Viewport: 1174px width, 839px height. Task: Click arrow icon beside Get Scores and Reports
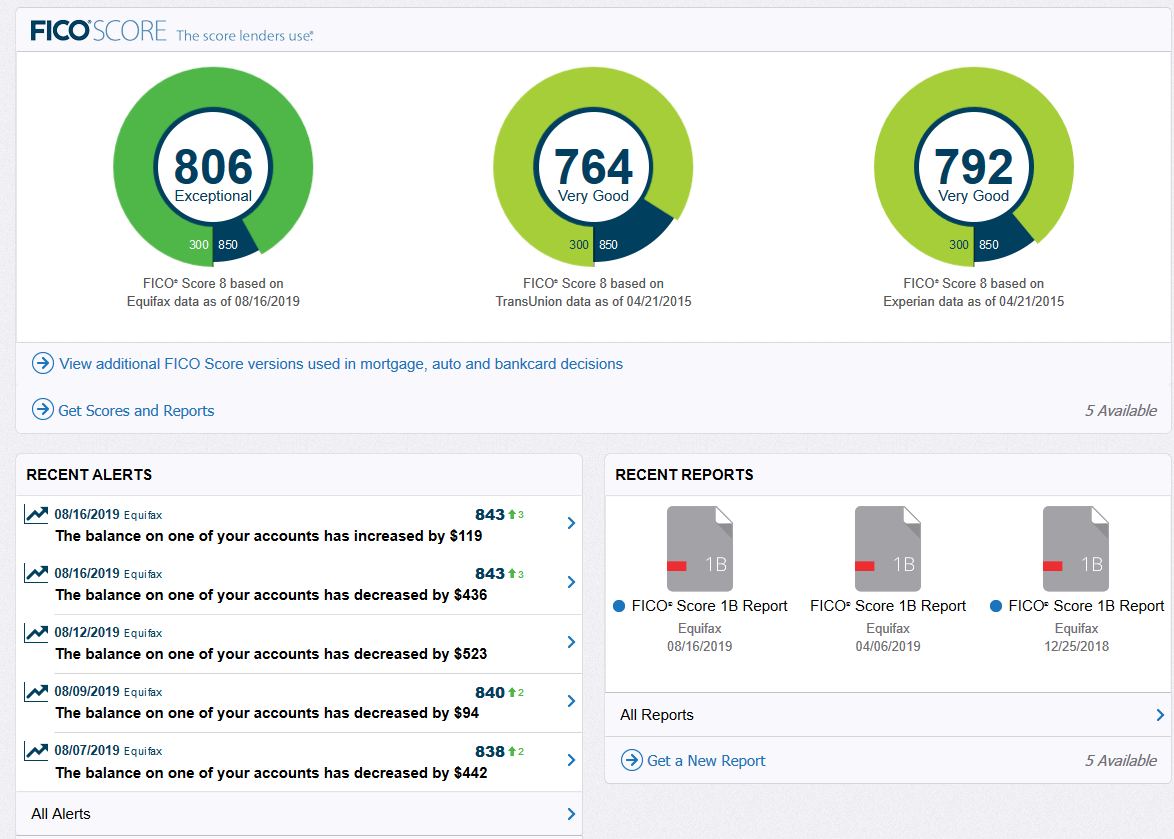[x=43, y=410]
